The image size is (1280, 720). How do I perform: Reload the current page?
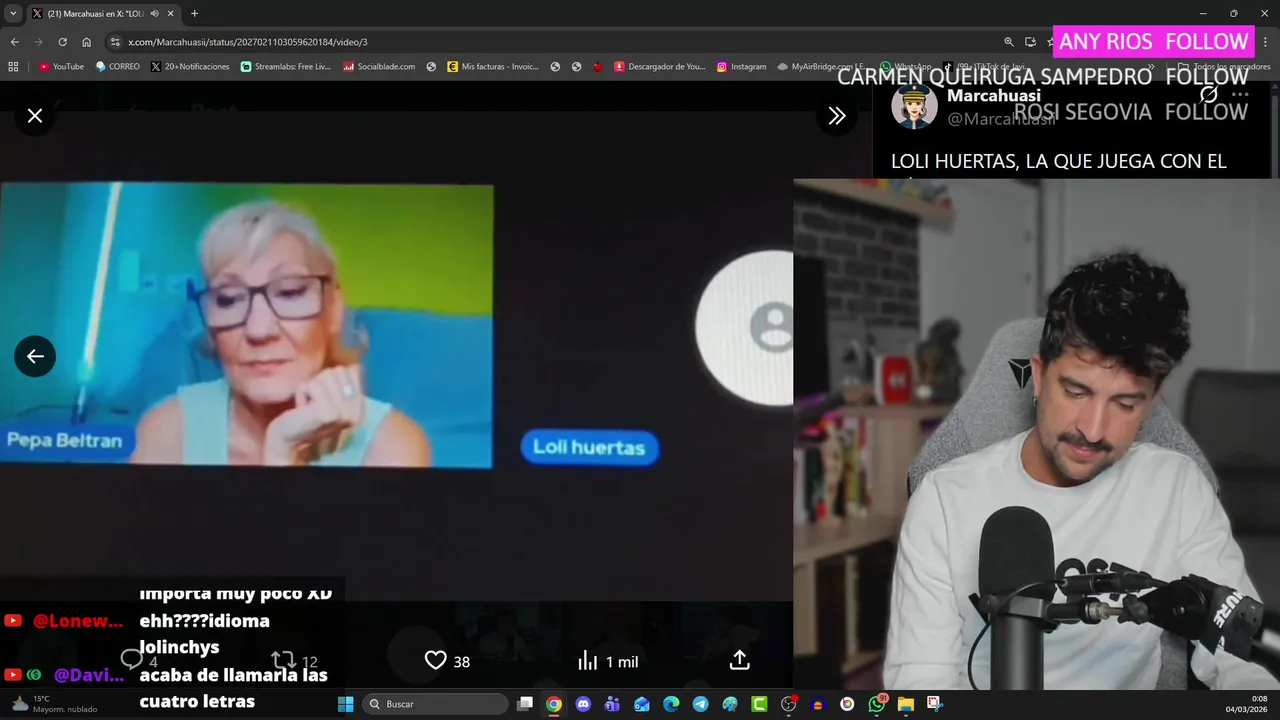[62, 42]
